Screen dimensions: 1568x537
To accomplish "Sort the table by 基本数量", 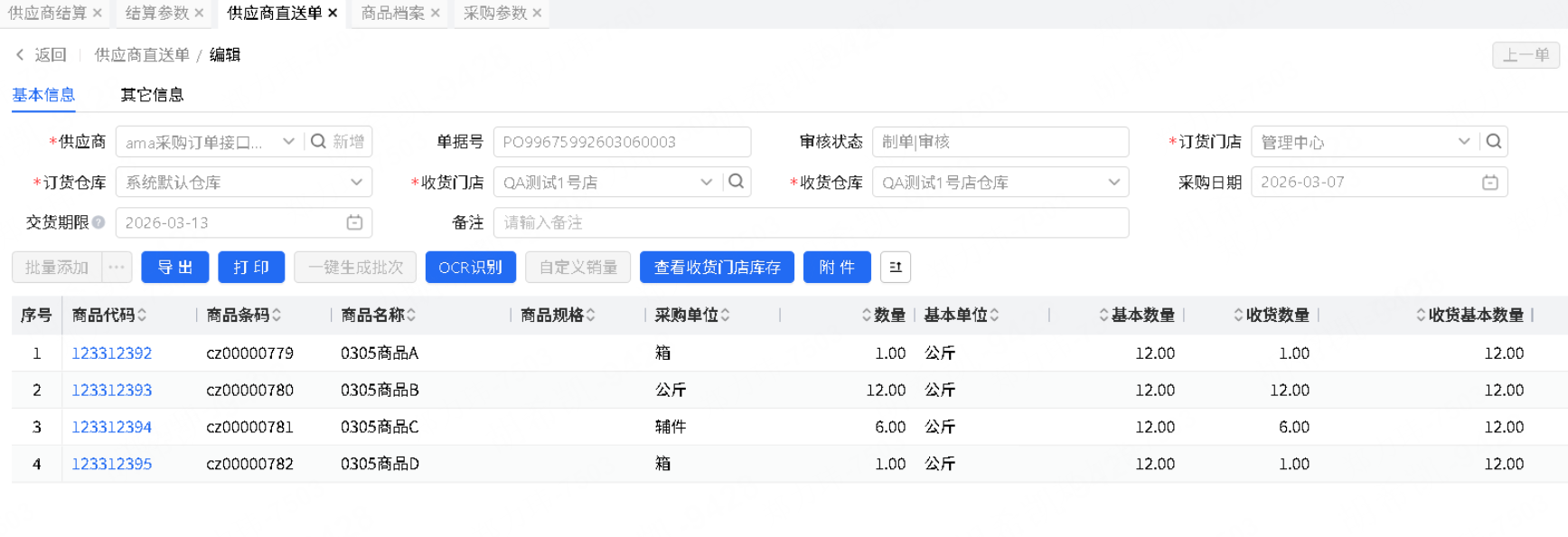I will click(x=1103, y=315).
